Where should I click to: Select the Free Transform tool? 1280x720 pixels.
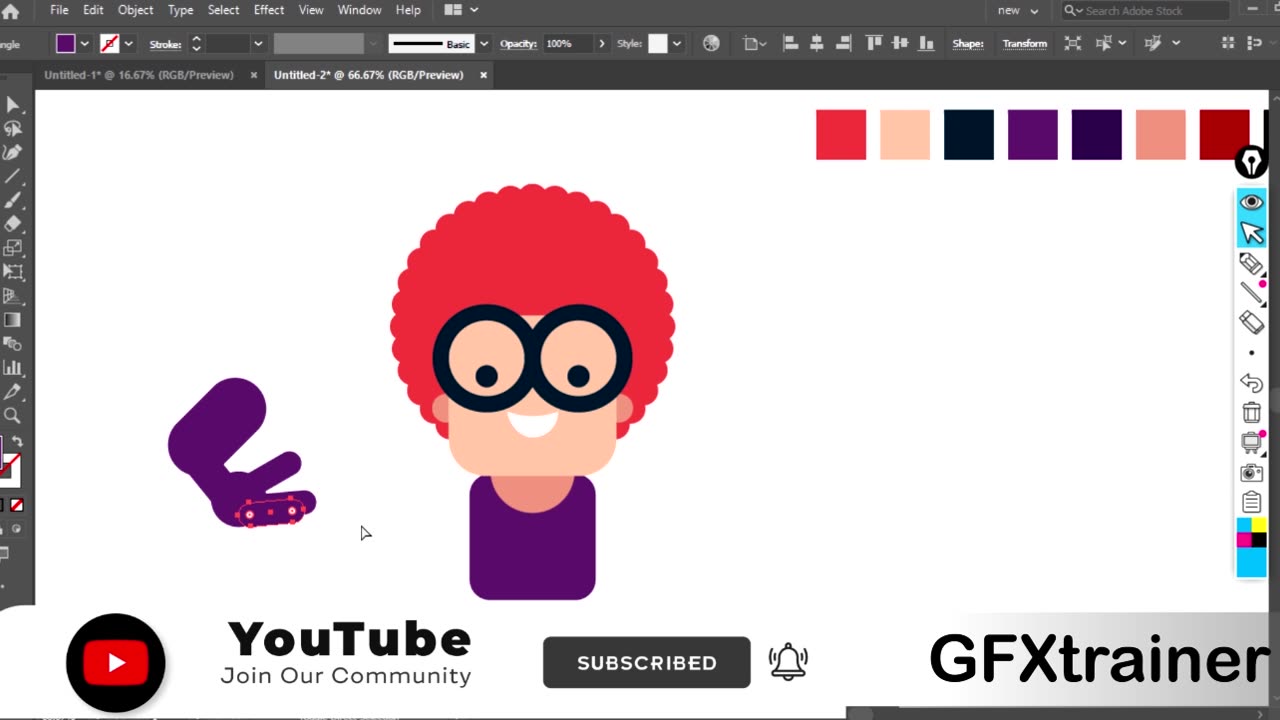pyautogui.click(x=12, y=272)
